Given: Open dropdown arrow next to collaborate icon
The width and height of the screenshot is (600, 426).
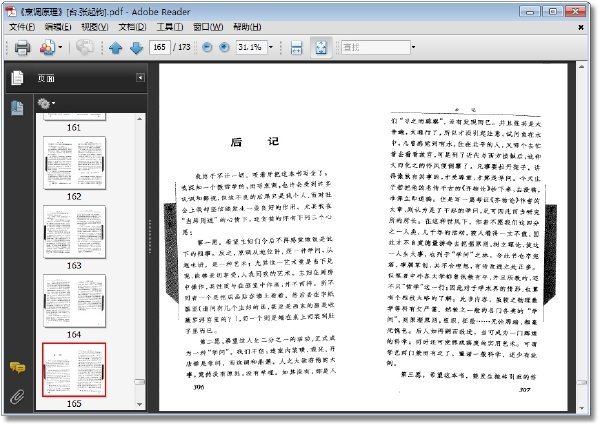Looking at the screenshot, I should pyautogui.click(x=60, y=48).
